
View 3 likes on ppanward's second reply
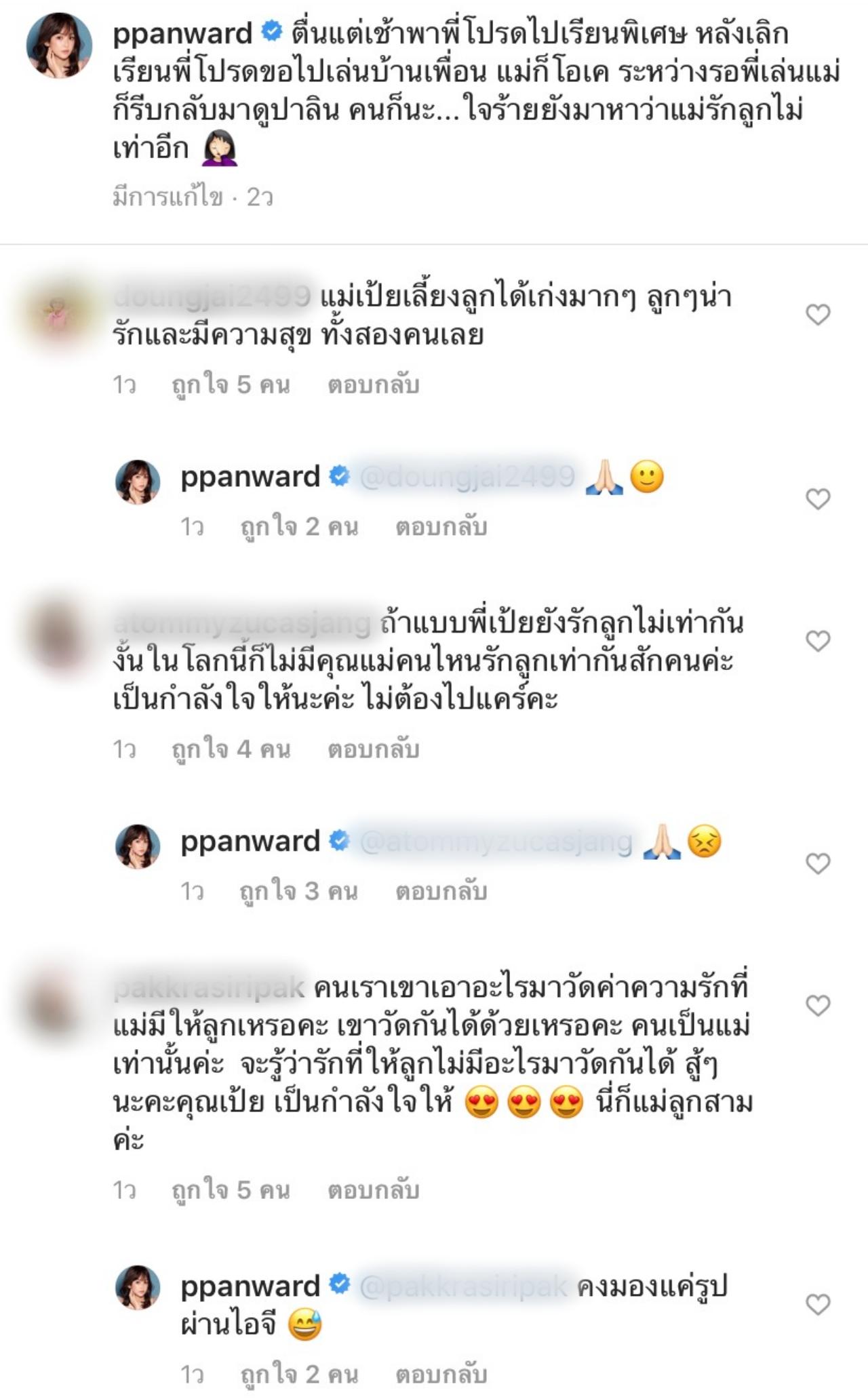299,890
